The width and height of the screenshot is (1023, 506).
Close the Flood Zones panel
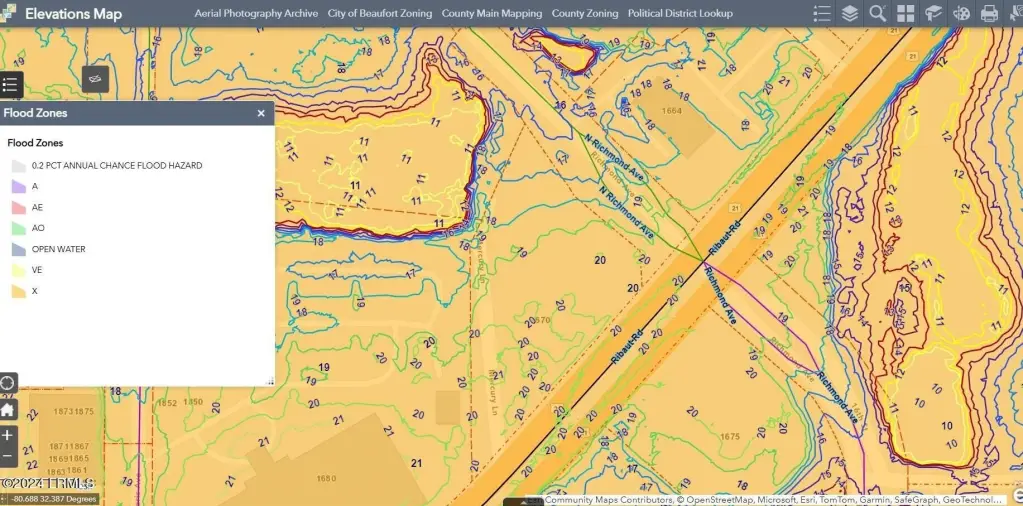pos(261,113)
